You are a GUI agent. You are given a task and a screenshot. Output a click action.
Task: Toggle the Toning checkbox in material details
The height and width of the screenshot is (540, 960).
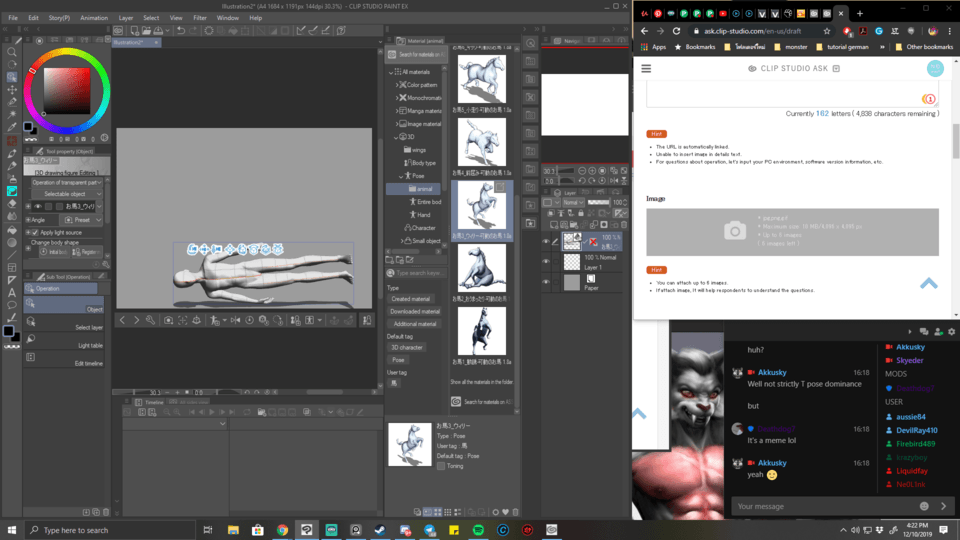click(x=441, y=466)
